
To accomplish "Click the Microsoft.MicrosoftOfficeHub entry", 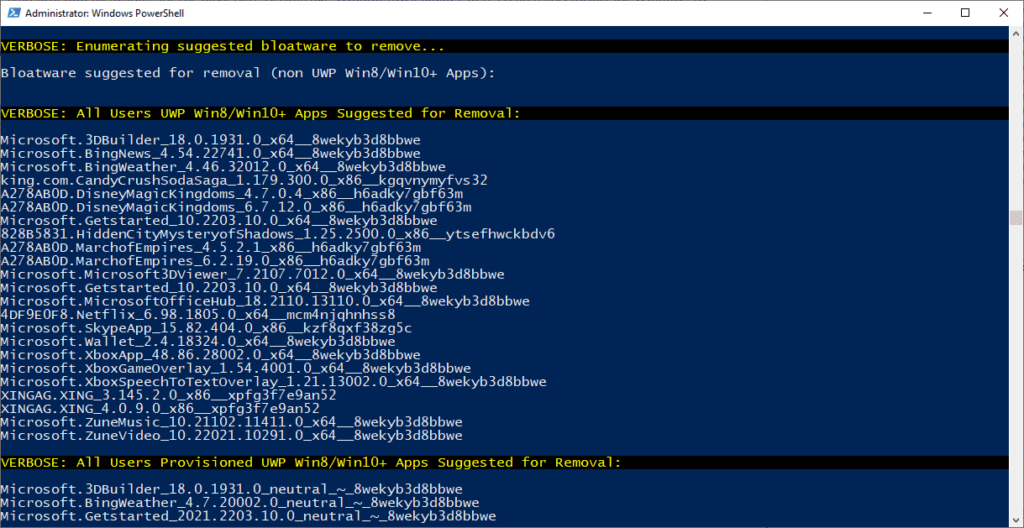I will point(265,301).
